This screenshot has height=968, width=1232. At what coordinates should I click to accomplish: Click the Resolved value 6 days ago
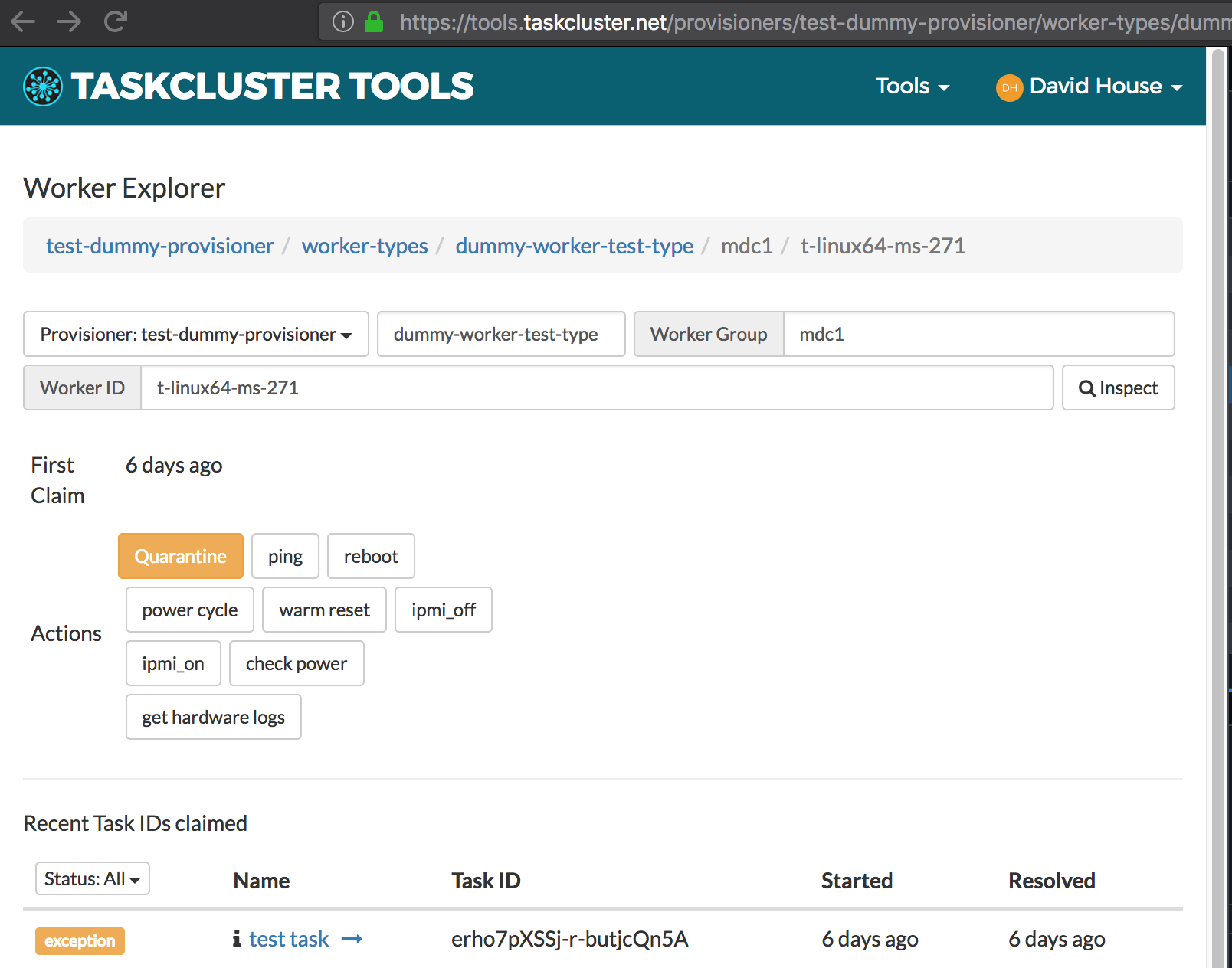click(1057, 939)
